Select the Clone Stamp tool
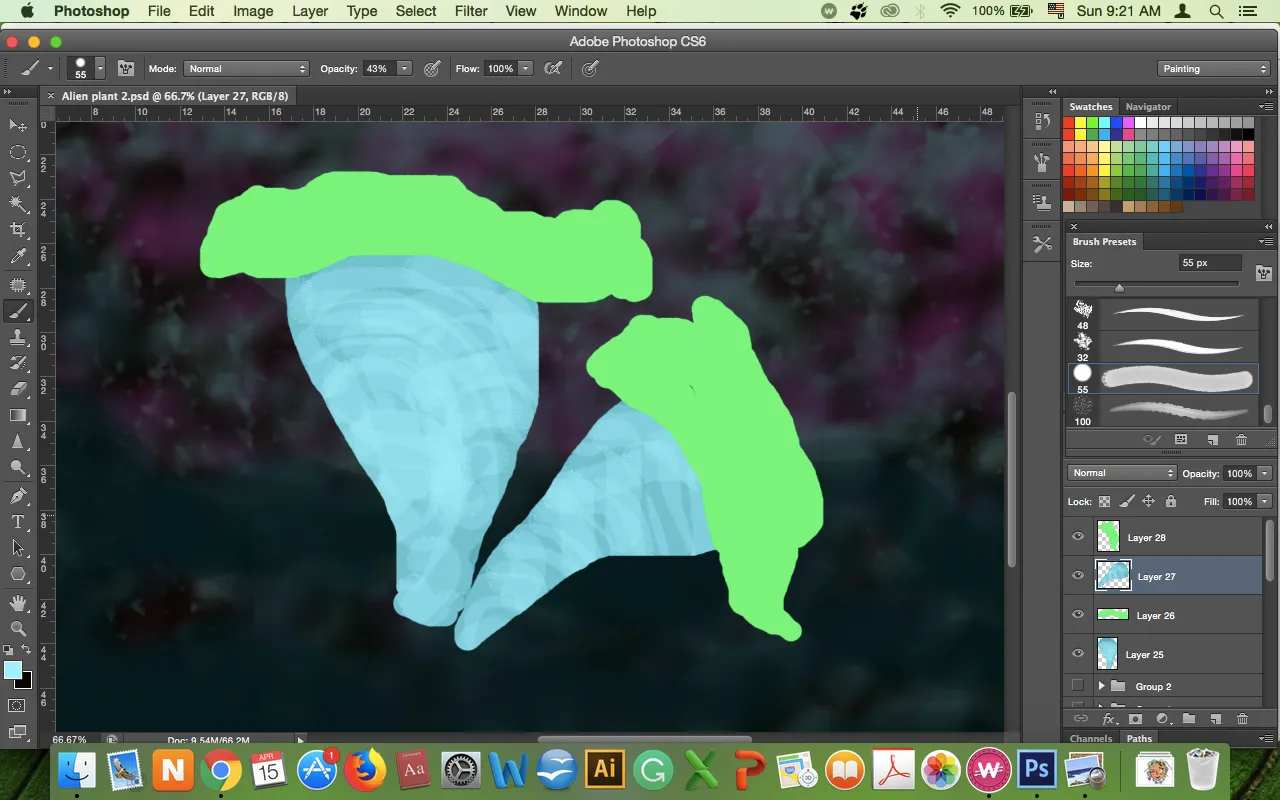This screenshot has width=1280, height=800. (18, 338)
